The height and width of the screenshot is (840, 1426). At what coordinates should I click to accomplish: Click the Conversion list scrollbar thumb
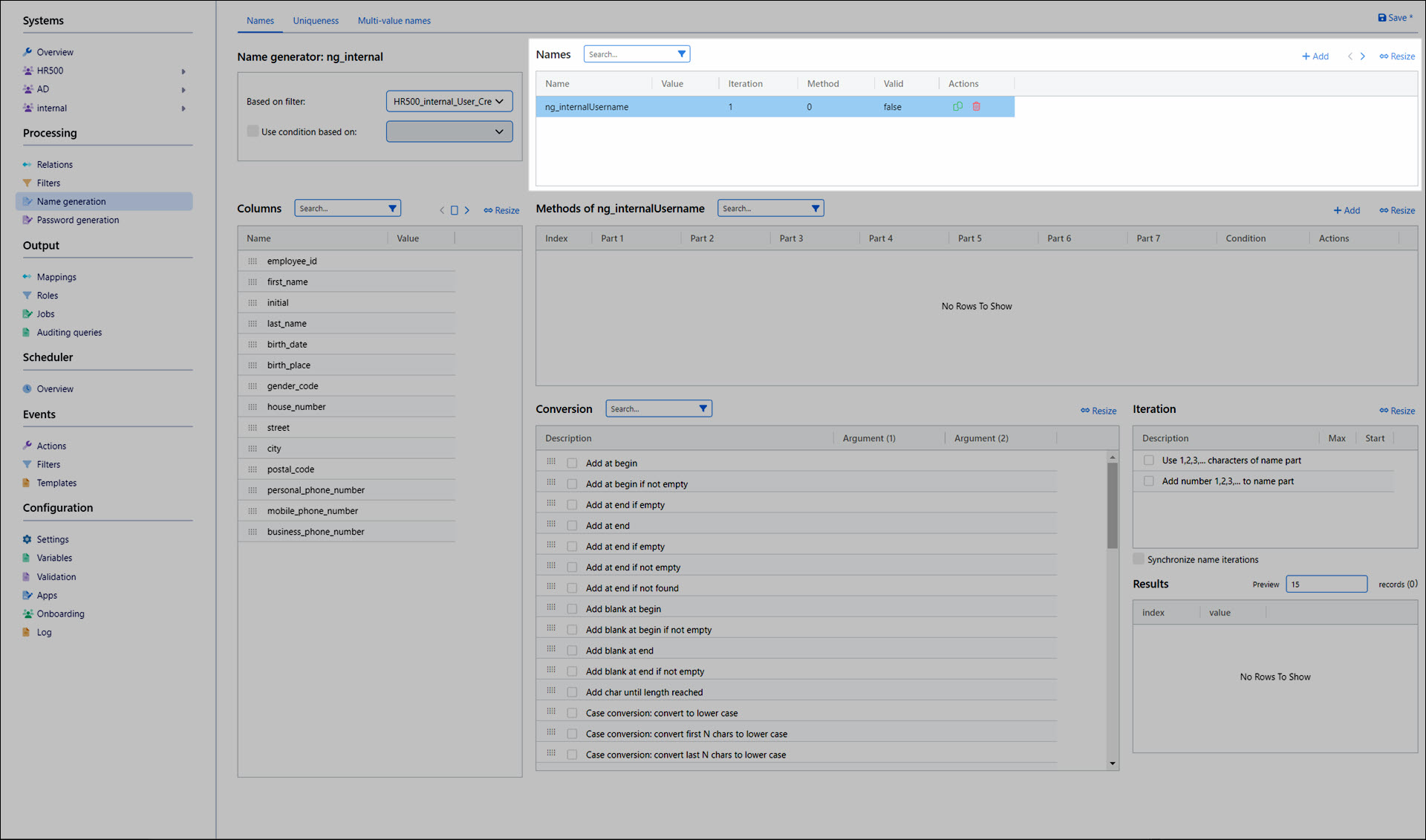click(x=1112, y=505)
